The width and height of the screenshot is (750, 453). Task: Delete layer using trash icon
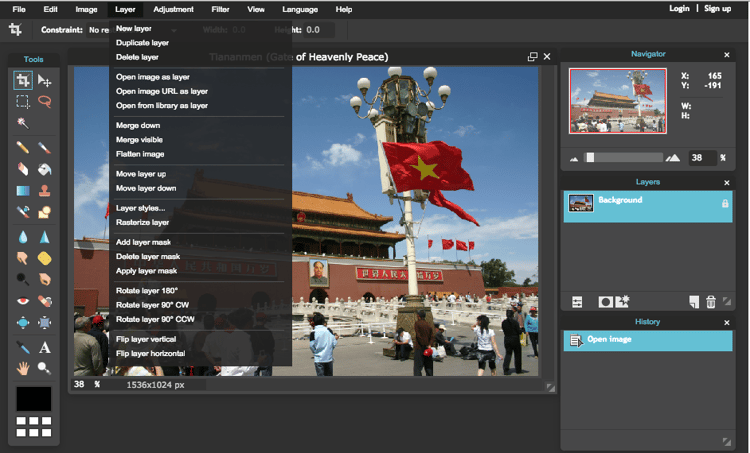point(711,301)
